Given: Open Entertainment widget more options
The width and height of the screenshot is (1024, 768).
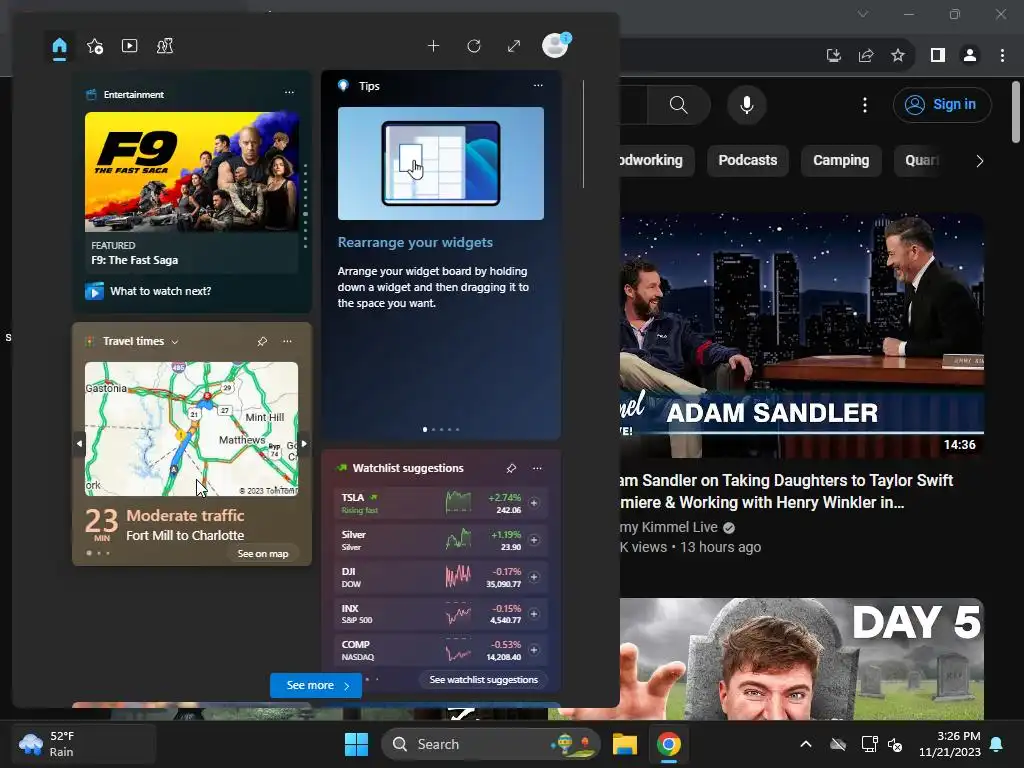Looking at the screenshot, I should coord(289,93).
